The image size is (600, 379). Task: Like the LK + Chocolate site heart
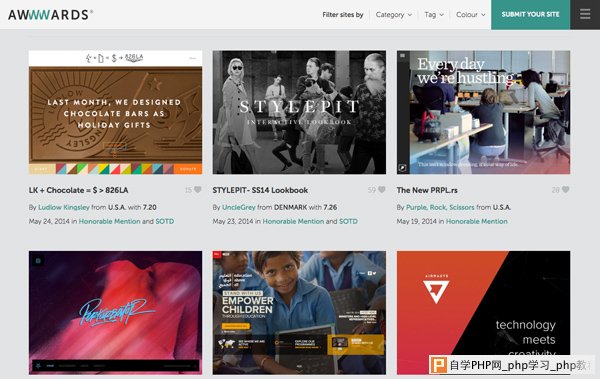[197, 190]
